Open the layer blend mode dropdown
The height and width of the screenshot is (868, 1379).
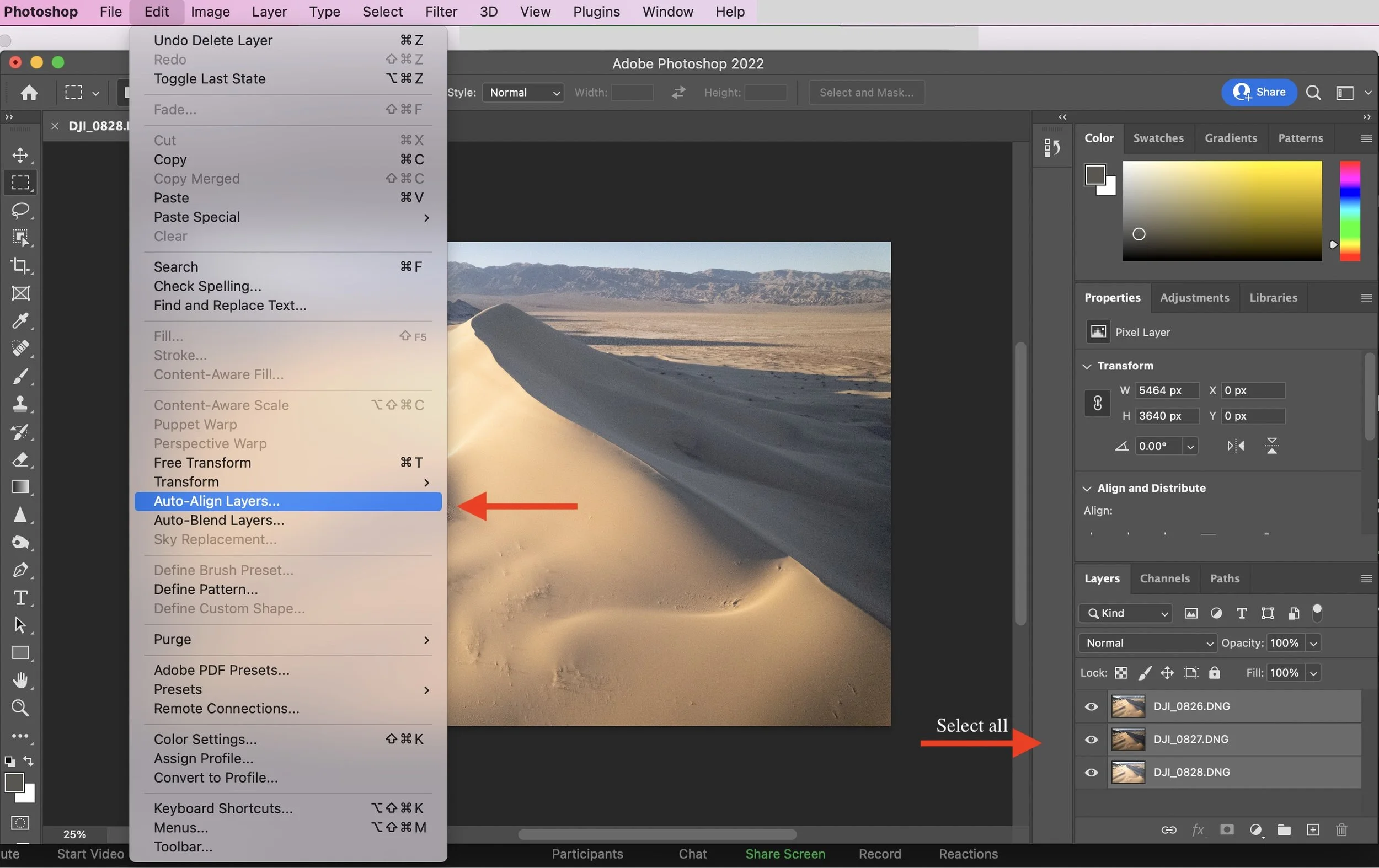tap(1147, 642)
